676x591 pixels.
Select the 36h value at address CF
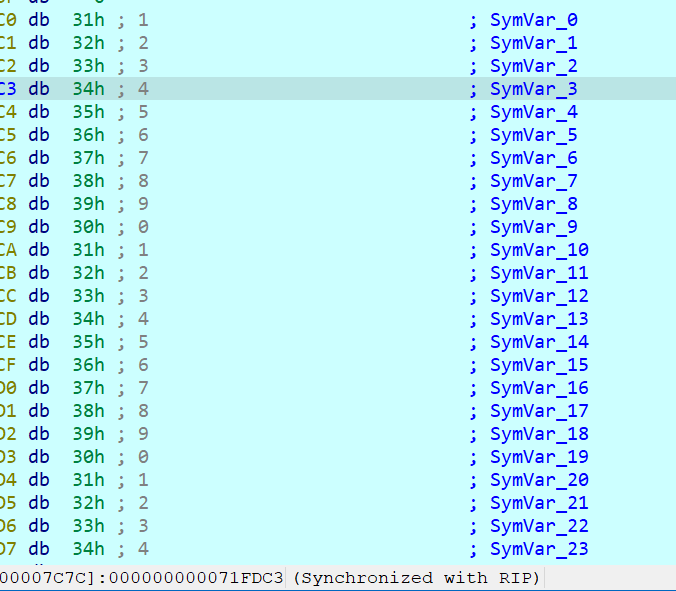tap(88, 365)
